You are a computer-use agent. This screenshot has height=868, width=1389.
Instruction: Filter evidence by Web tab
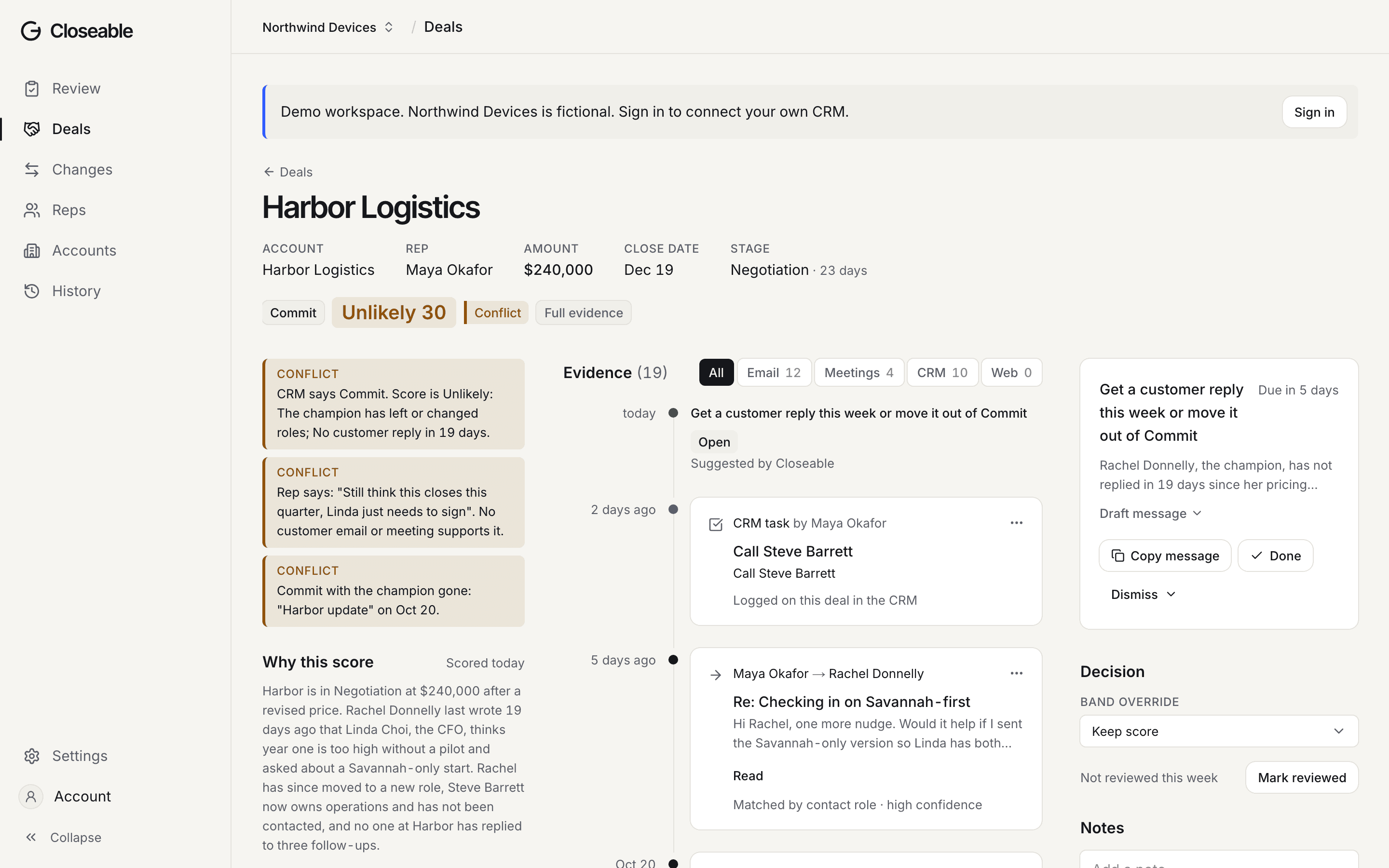(1011, 373)
